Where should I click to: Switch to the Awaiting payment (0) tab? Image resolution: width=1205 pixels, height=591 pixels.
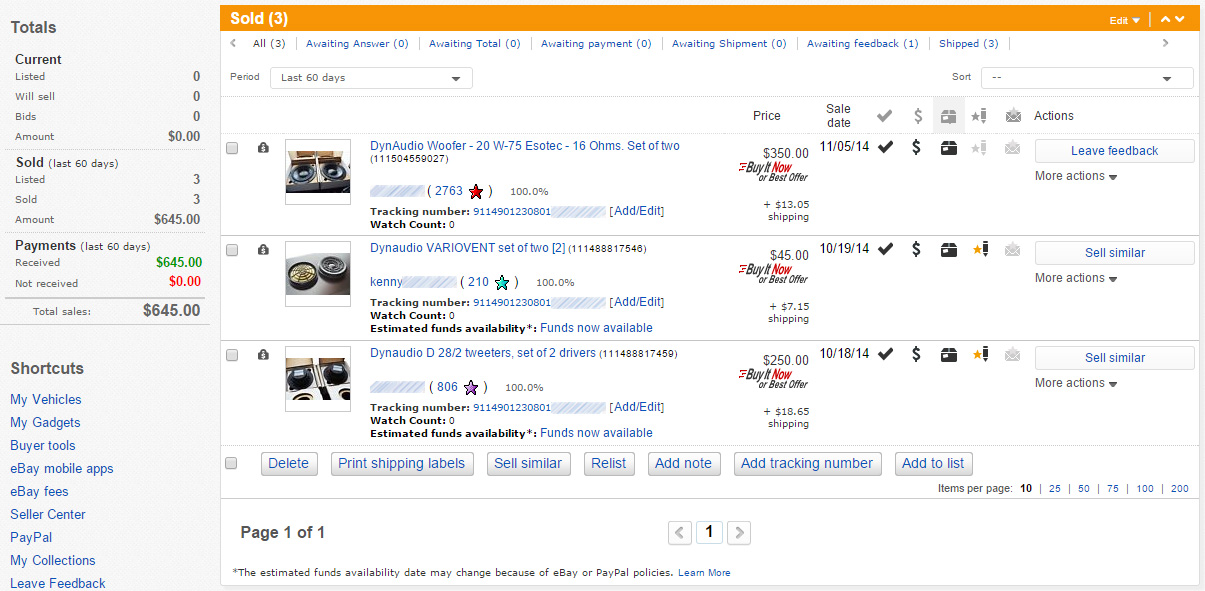(596, 44)
